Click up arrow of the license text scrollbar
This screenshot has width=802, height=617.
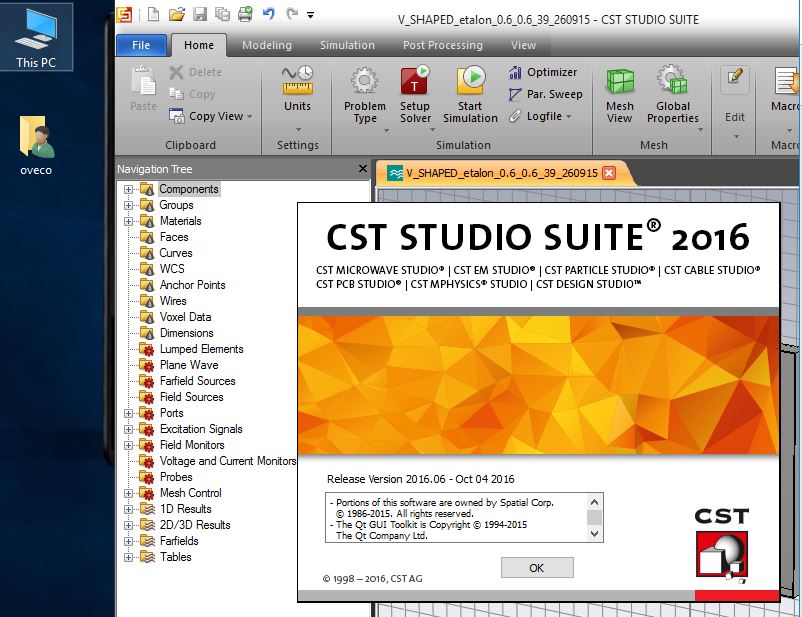point(594,502)
